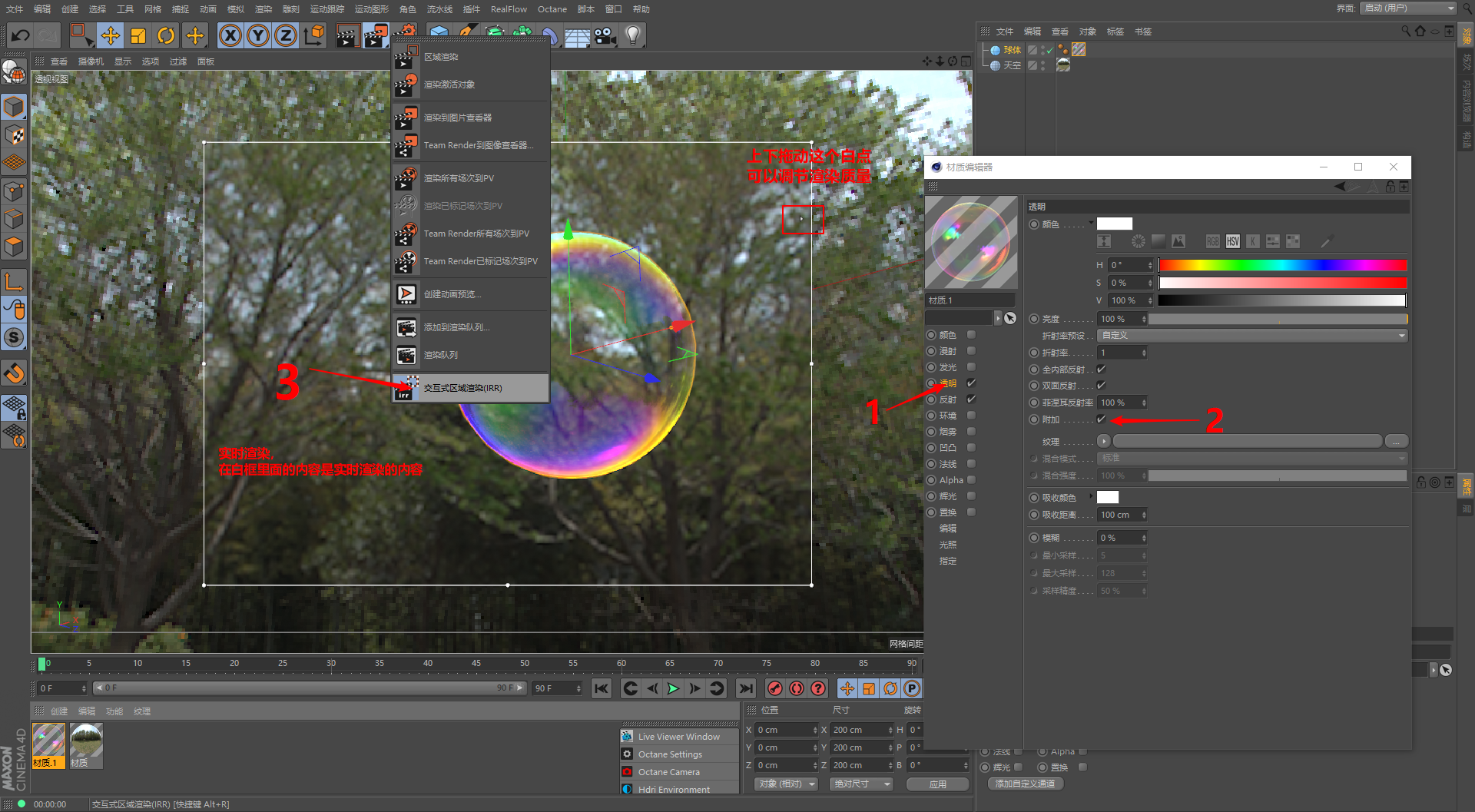Select RGB color mode button

[1213, 241]
